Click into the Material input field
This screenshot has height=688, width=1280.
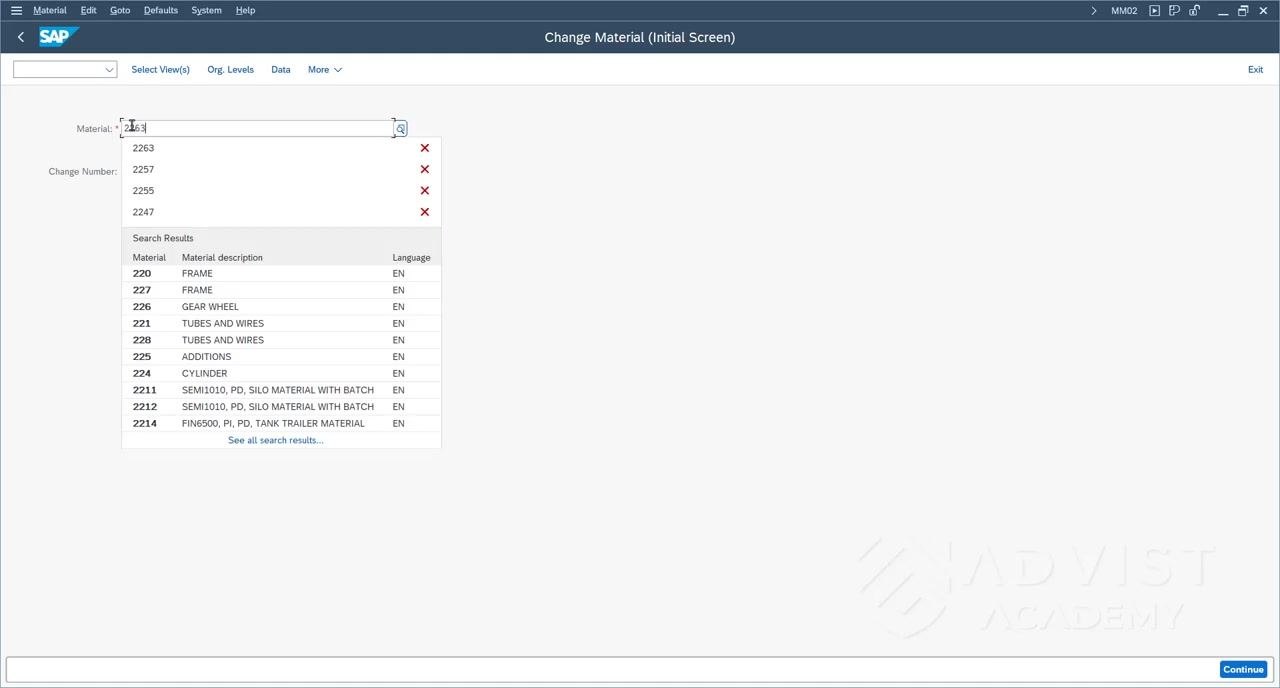[257, 128]
